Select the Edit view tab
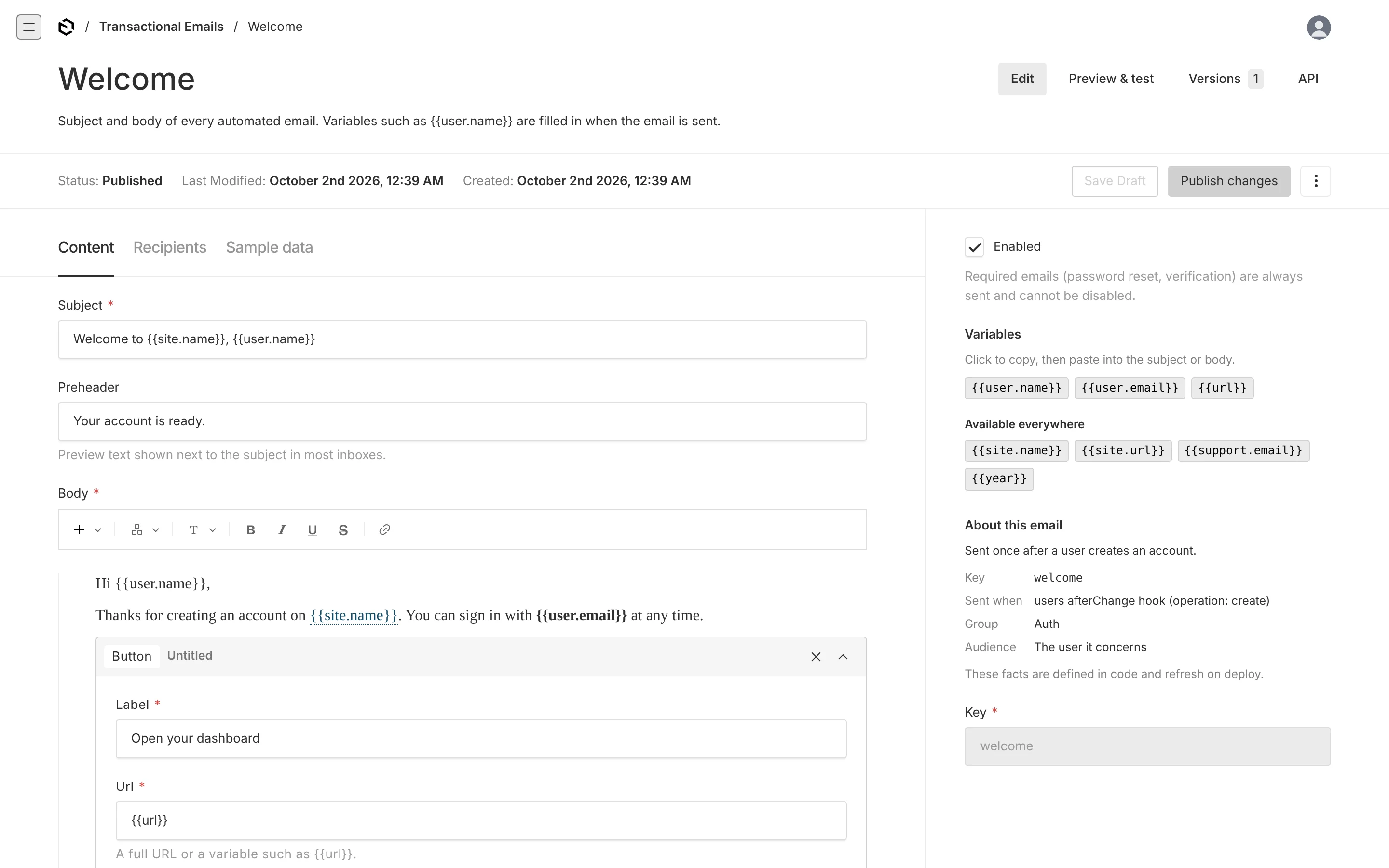 point(1021,79)
